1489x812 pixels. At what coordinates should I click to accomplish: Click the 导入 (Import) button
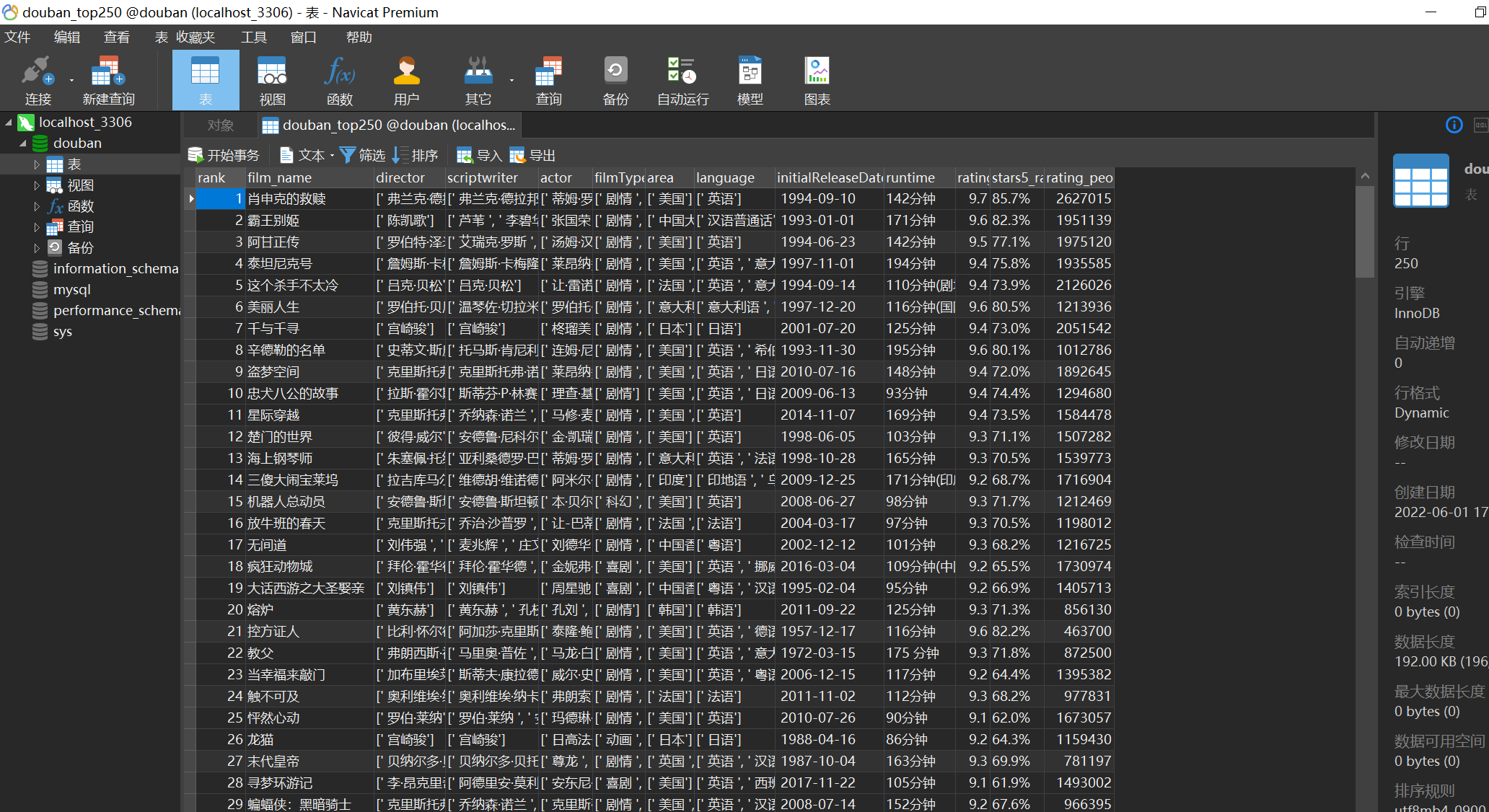click(479, 155)
